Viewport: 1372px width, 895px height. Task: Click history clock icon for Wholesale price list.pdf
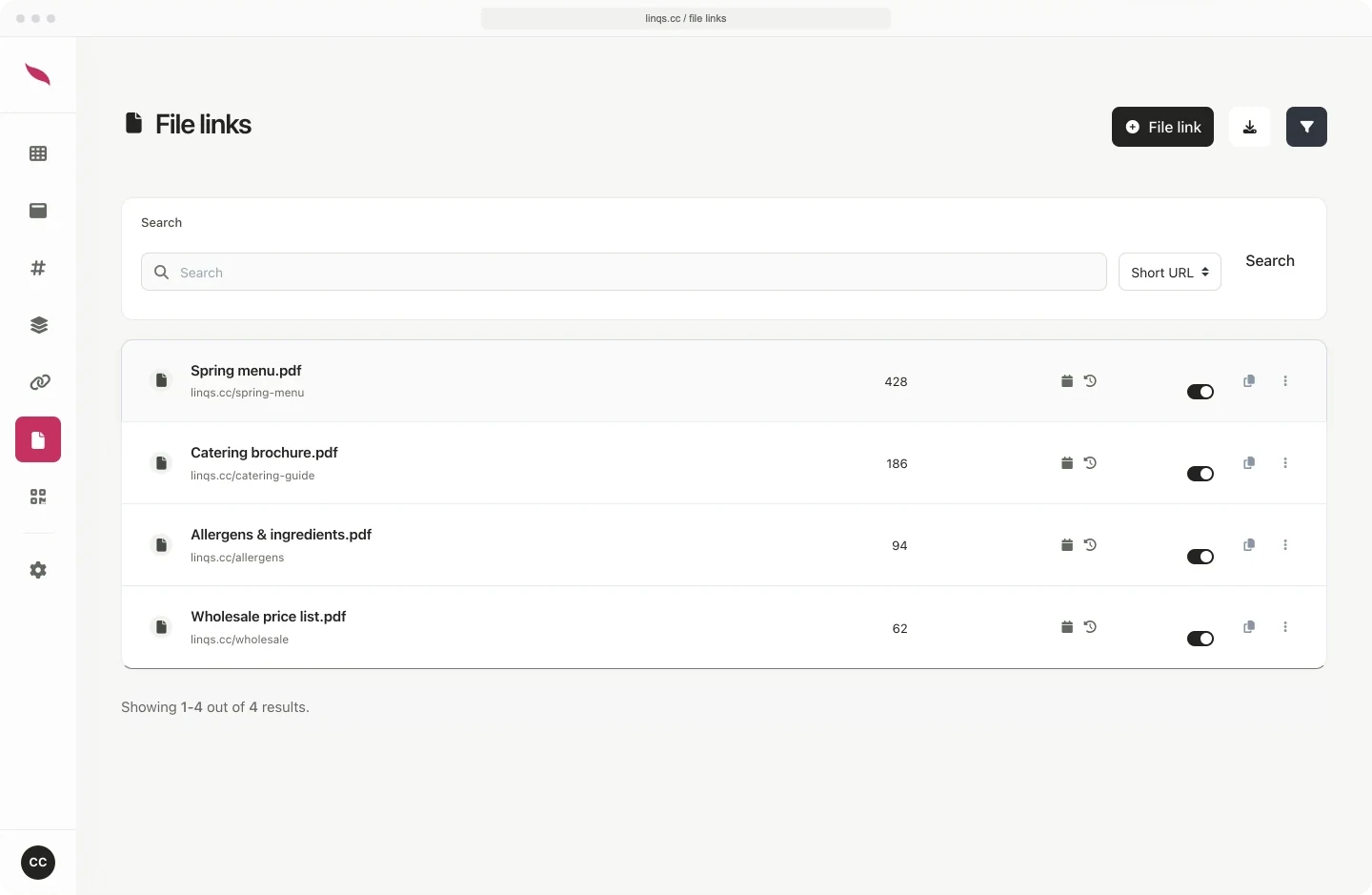[1090, 627]
